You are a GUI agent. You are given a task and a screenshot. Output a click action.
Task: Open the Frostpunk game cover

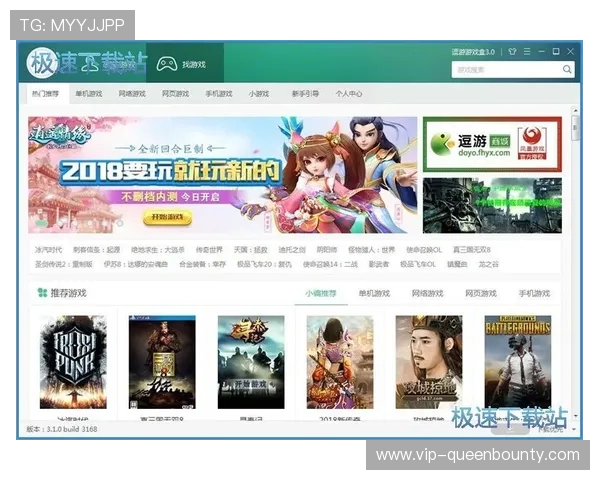[x=73, y=362]
